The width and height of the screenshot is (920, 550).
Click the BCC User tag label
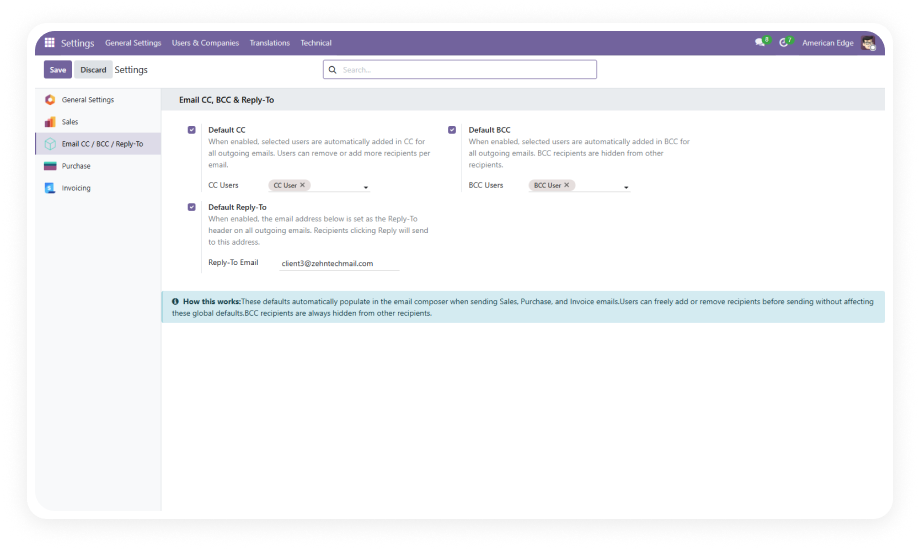click(x=547, y=185)
